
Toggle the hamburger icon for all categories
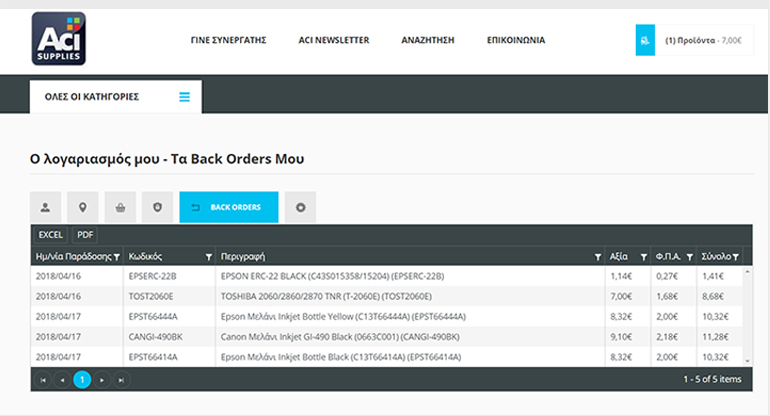point(184,97)
